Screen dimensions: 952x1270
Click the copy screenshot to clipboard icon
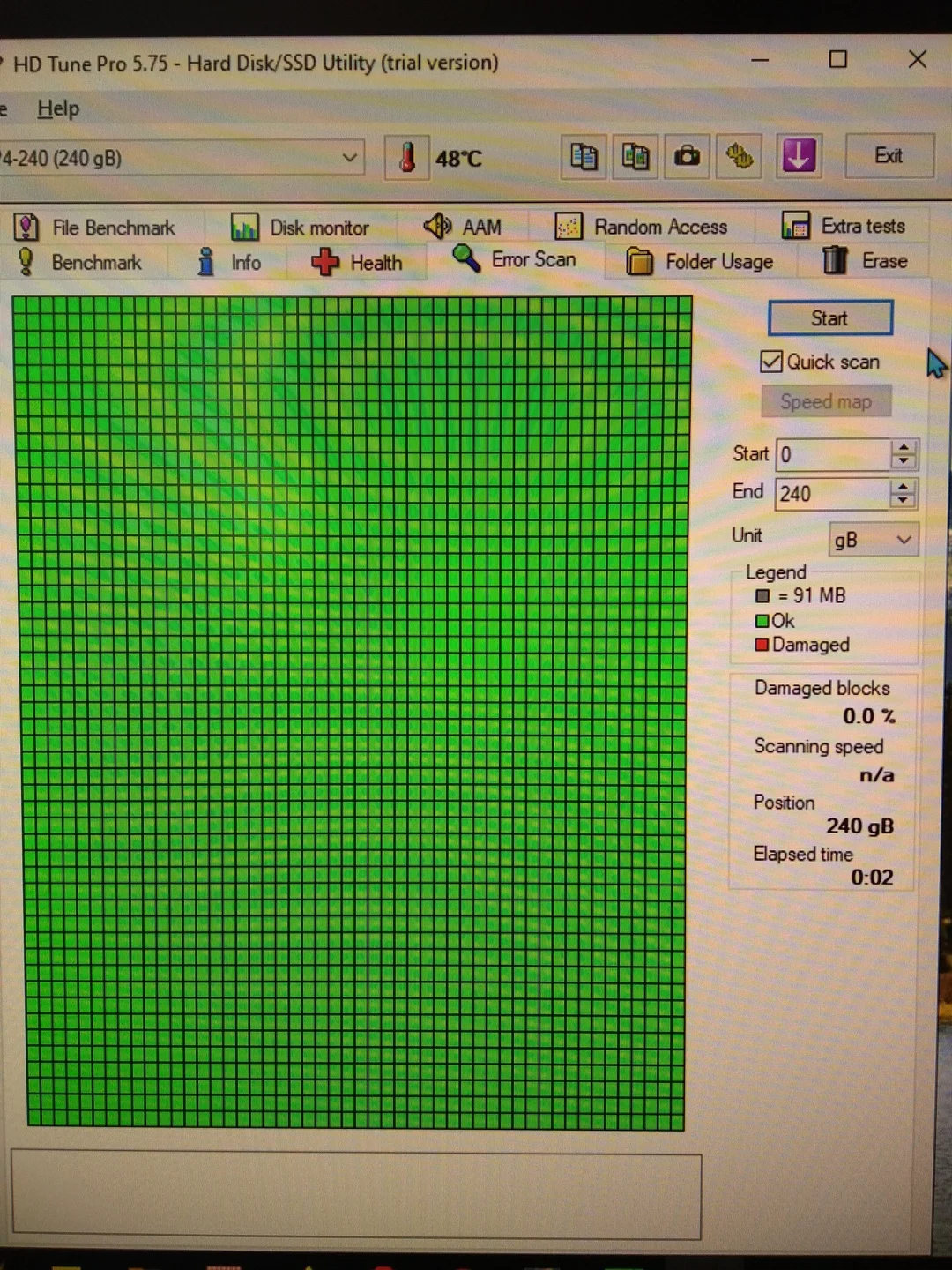pos(636,157)
